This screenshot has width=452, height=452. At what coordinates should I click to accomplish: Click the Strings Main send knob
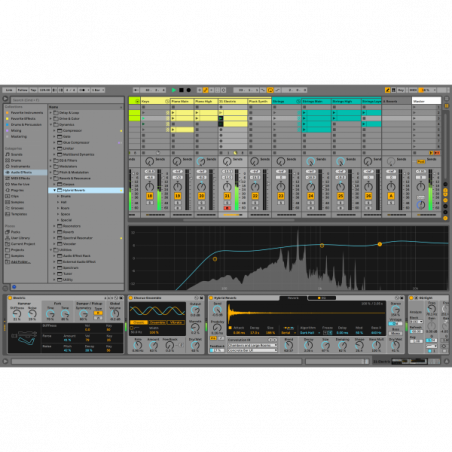pos(311,161)
